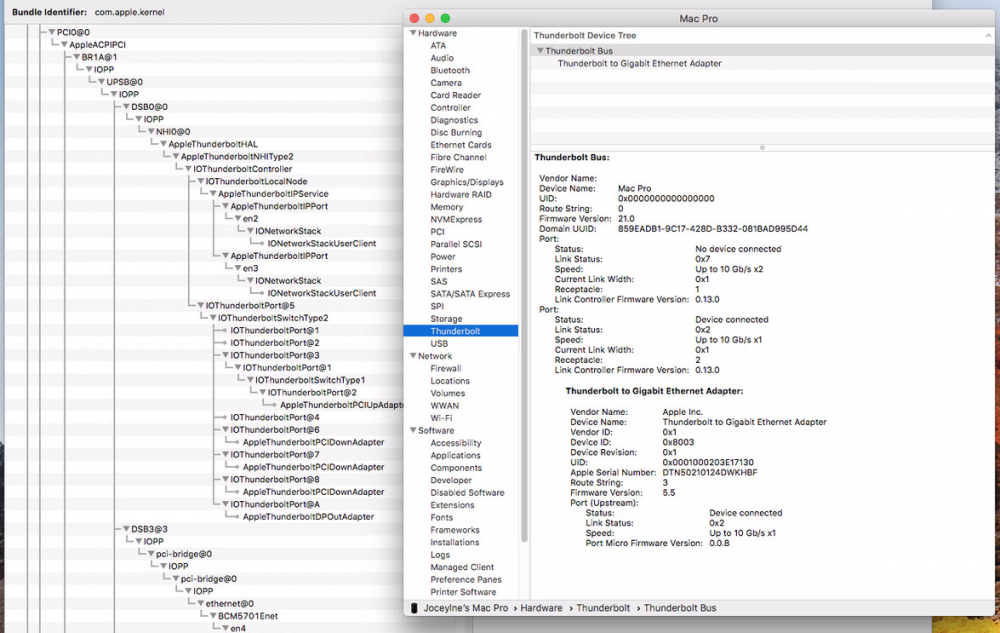Open the Storage hardware category
The width and height of the screenshot is (1000, 633).
[x=446, y=319]
